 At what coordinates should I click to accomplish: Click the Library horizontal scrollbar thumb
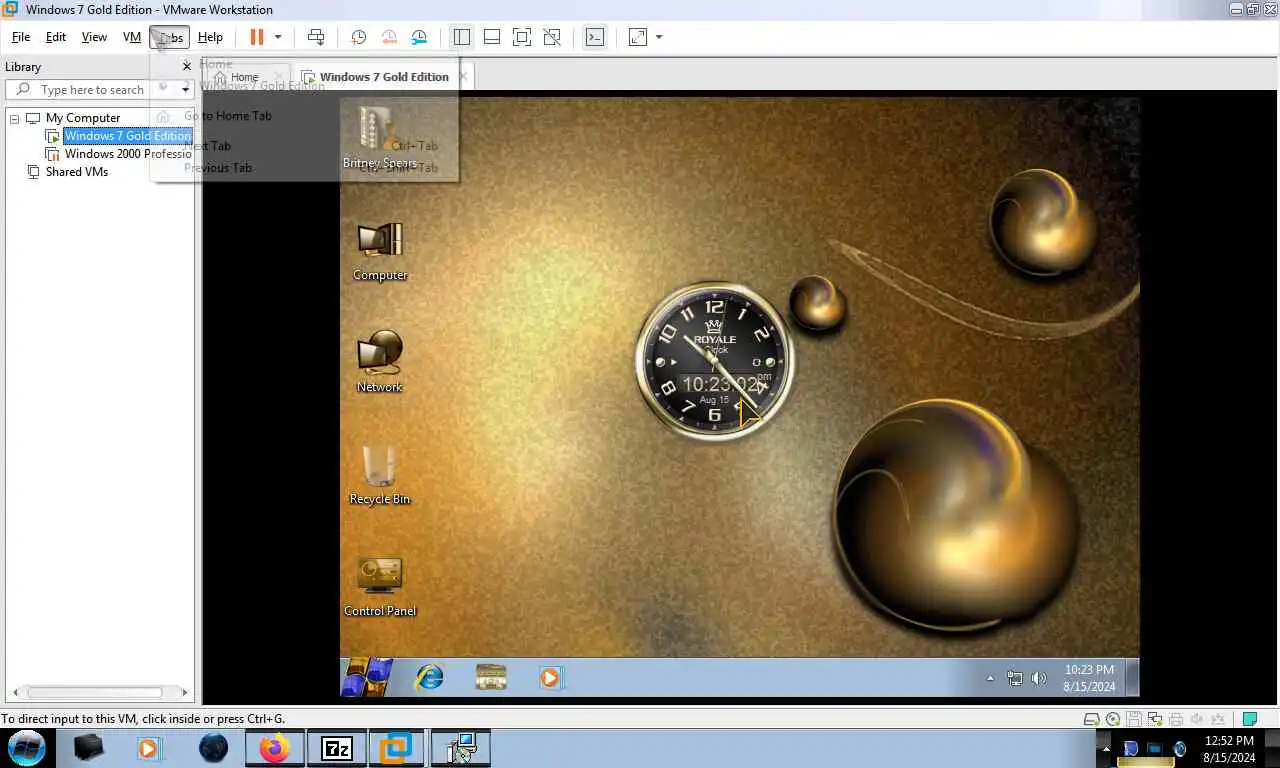94,692
